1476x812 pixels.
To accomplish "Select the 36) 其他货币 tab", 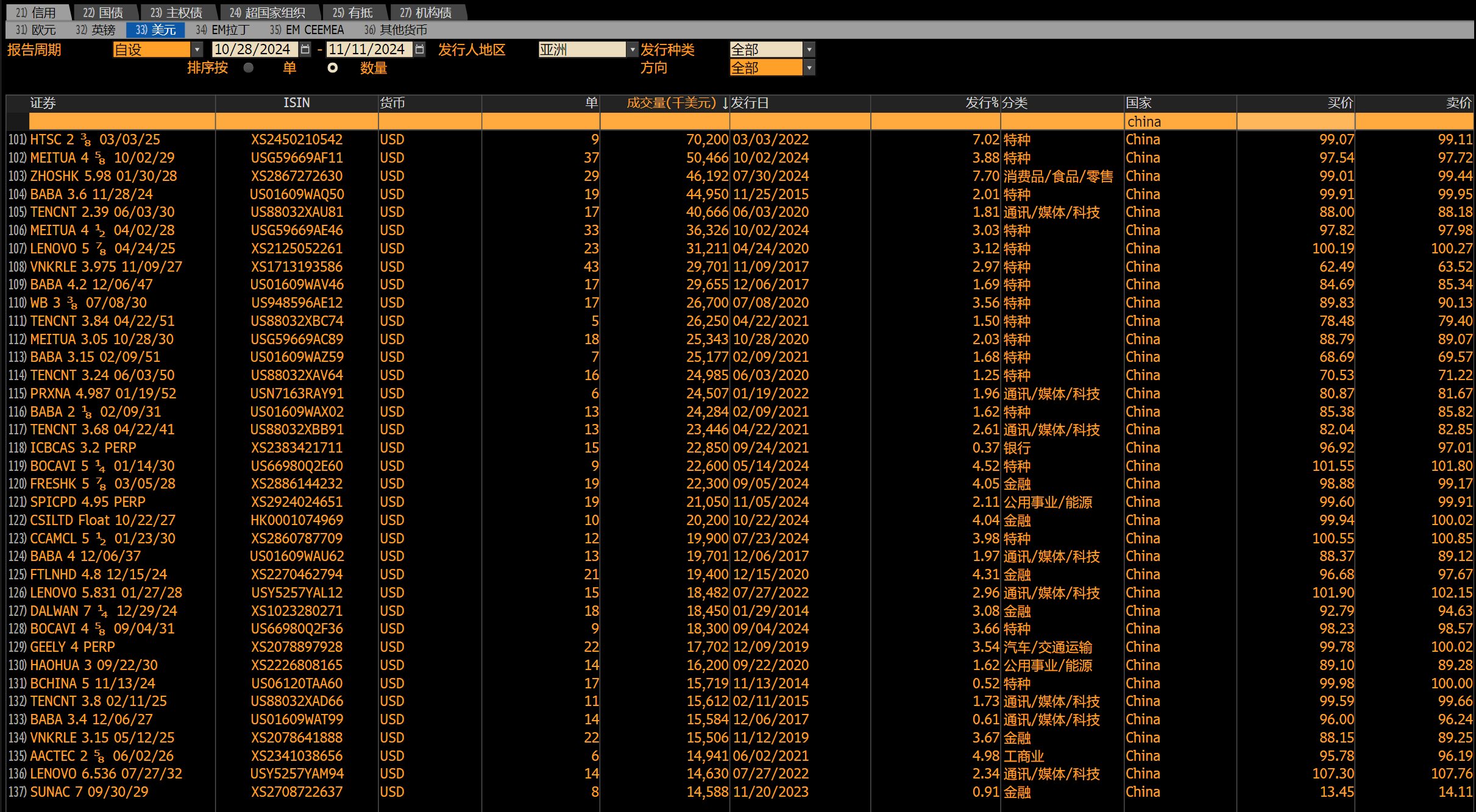I will click(396, 30).
